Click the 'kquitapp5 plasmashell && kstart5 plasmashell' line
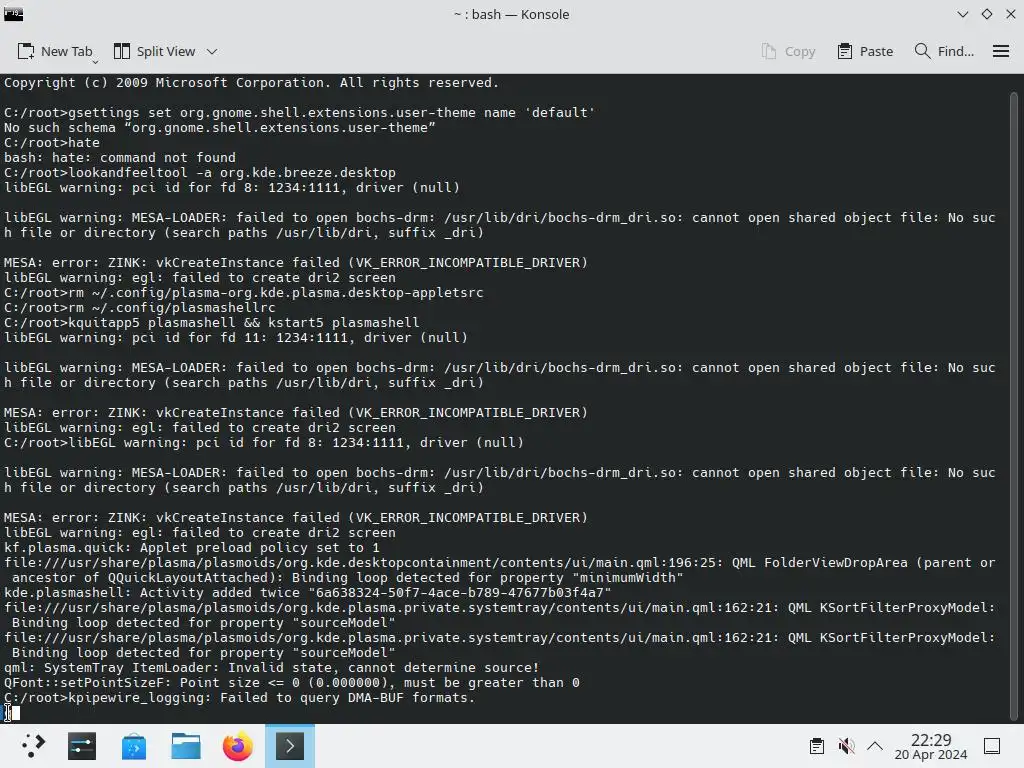Viewport: 1024px width, 768px height. point(212,323)
